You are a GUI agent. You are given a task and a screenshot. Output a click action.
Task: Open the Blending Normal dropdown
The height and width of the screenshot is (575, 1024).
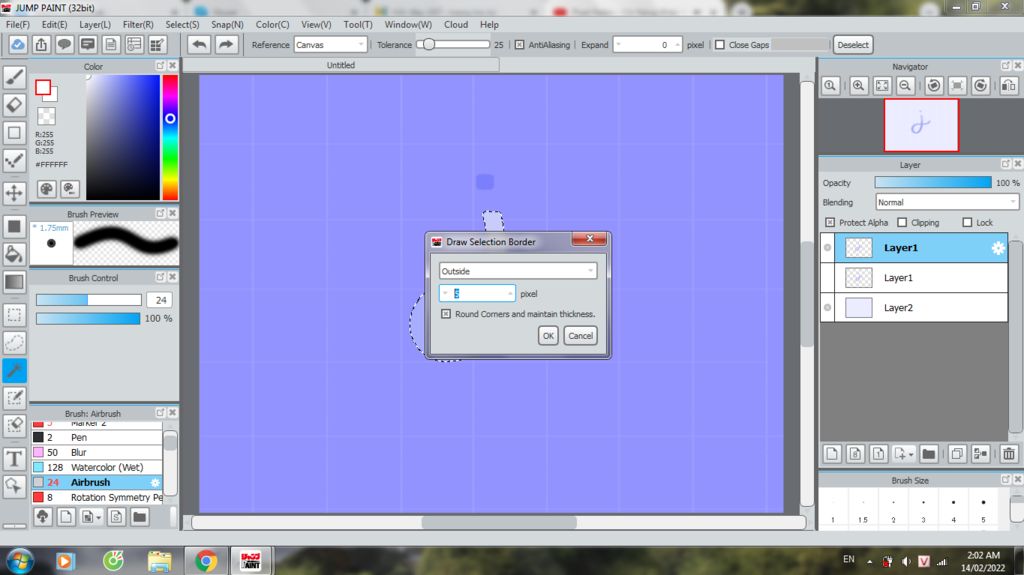947,203
